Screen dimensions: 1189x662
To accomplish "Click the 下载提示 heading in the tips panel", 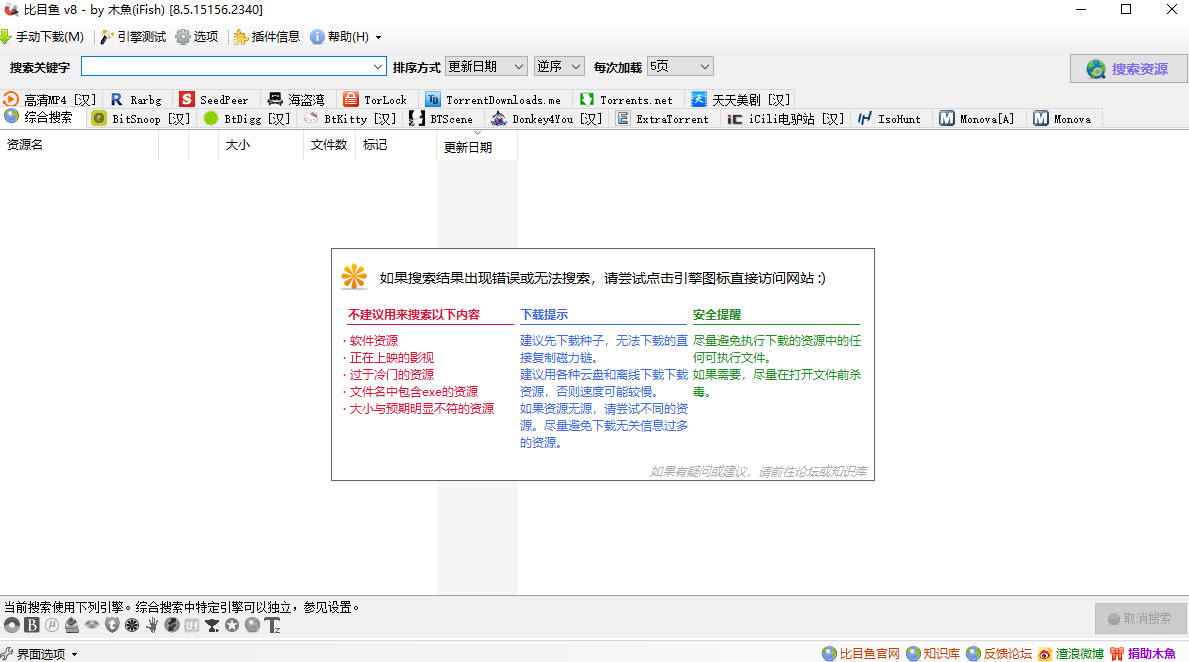I will pyautogui.click(x=544, y=315).
